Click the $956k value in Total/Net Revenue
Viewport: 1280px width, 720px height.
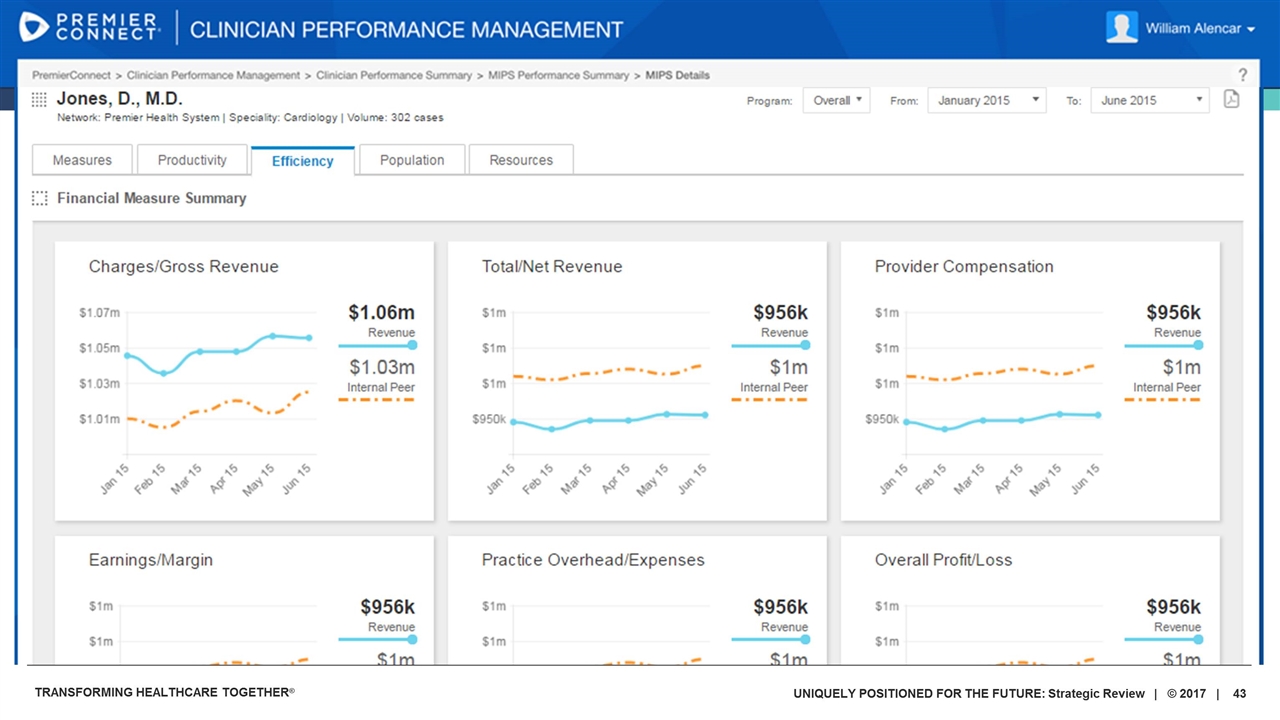tap(781, 313)
